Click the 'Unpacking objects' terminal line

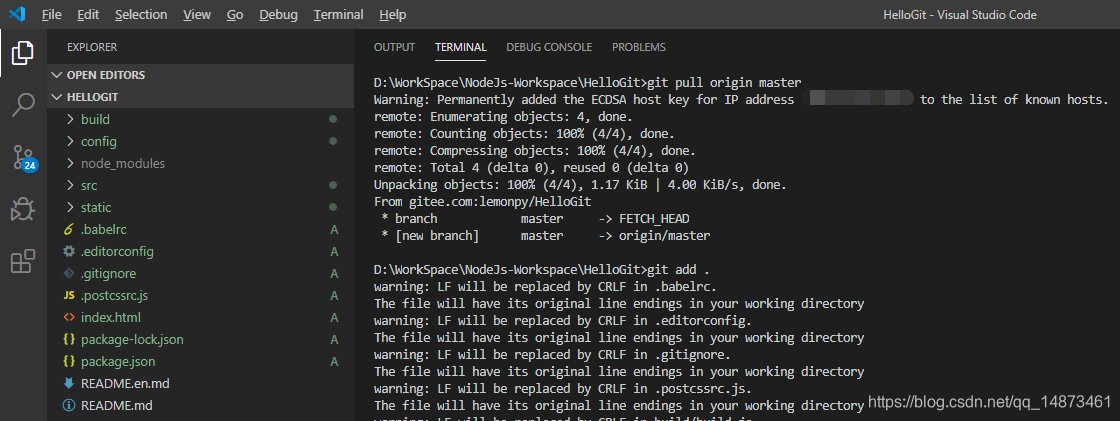[580, 185]
